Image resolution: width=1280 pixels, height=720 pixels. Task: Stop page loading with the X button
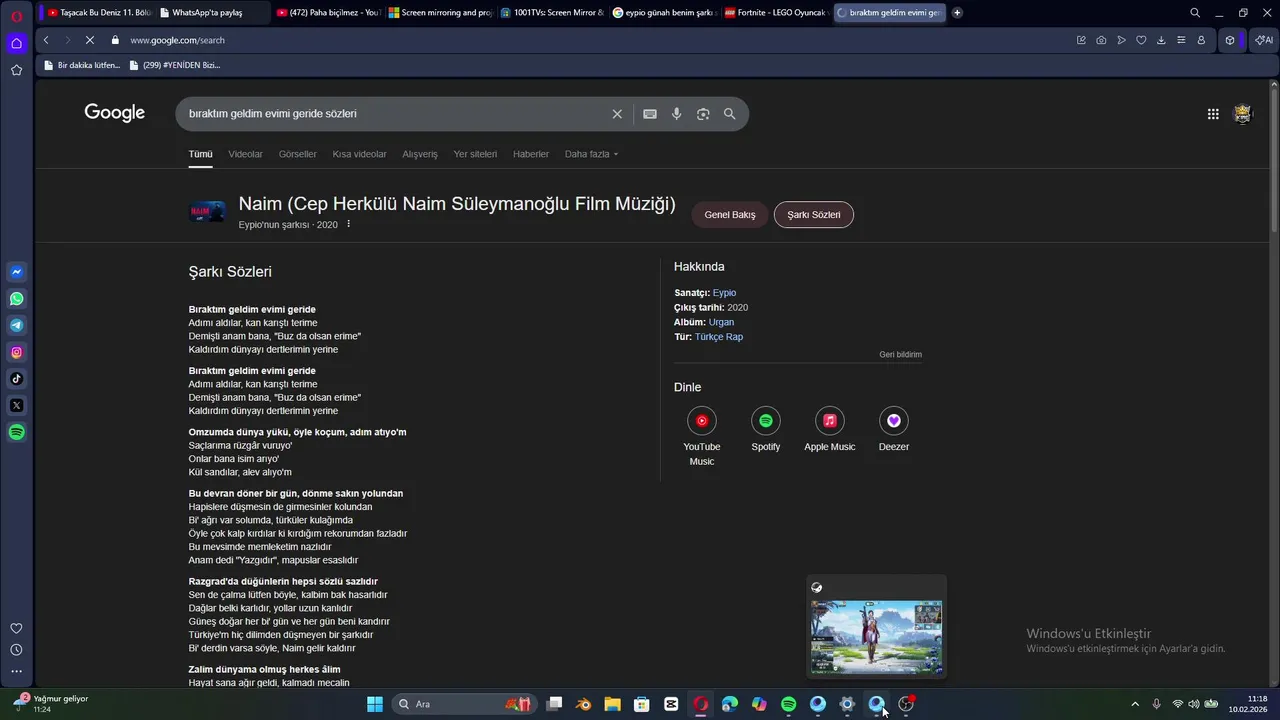click(89, 40)
